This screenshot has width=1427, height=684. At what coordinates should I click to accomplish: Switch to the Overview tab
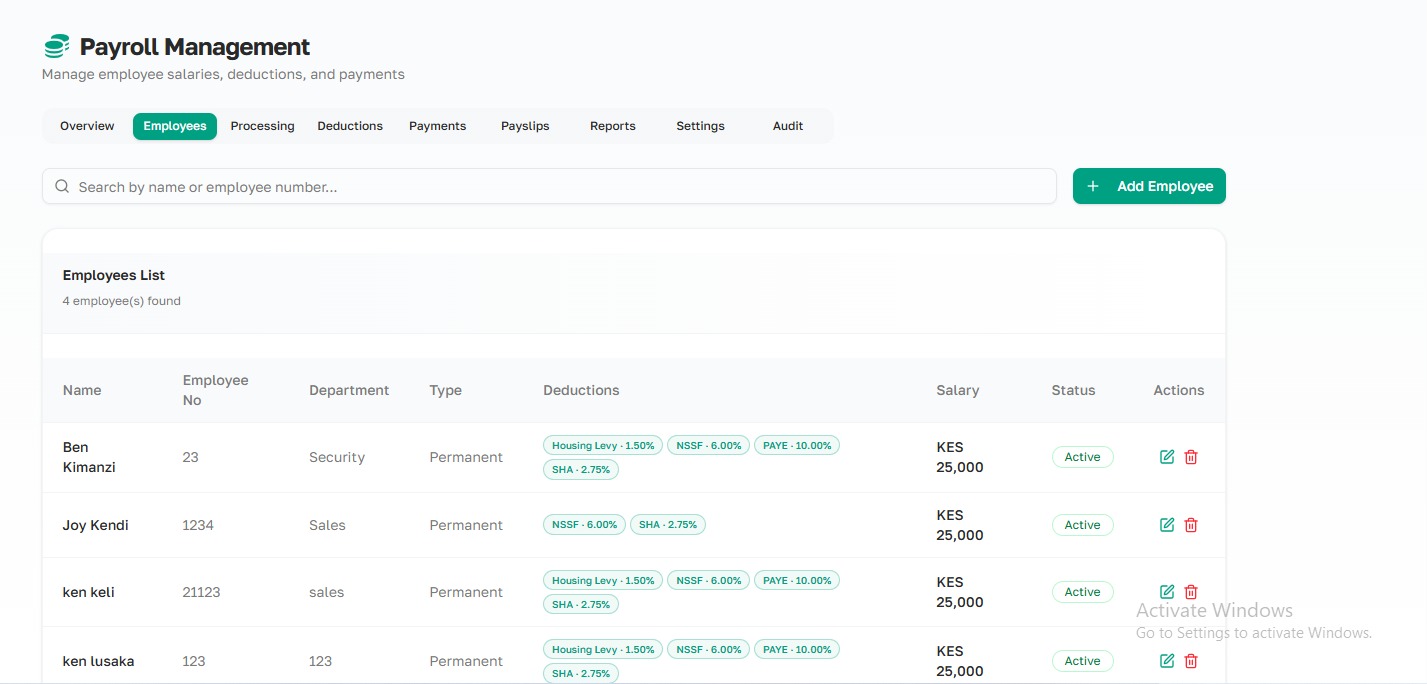click(x=87, y=126)
